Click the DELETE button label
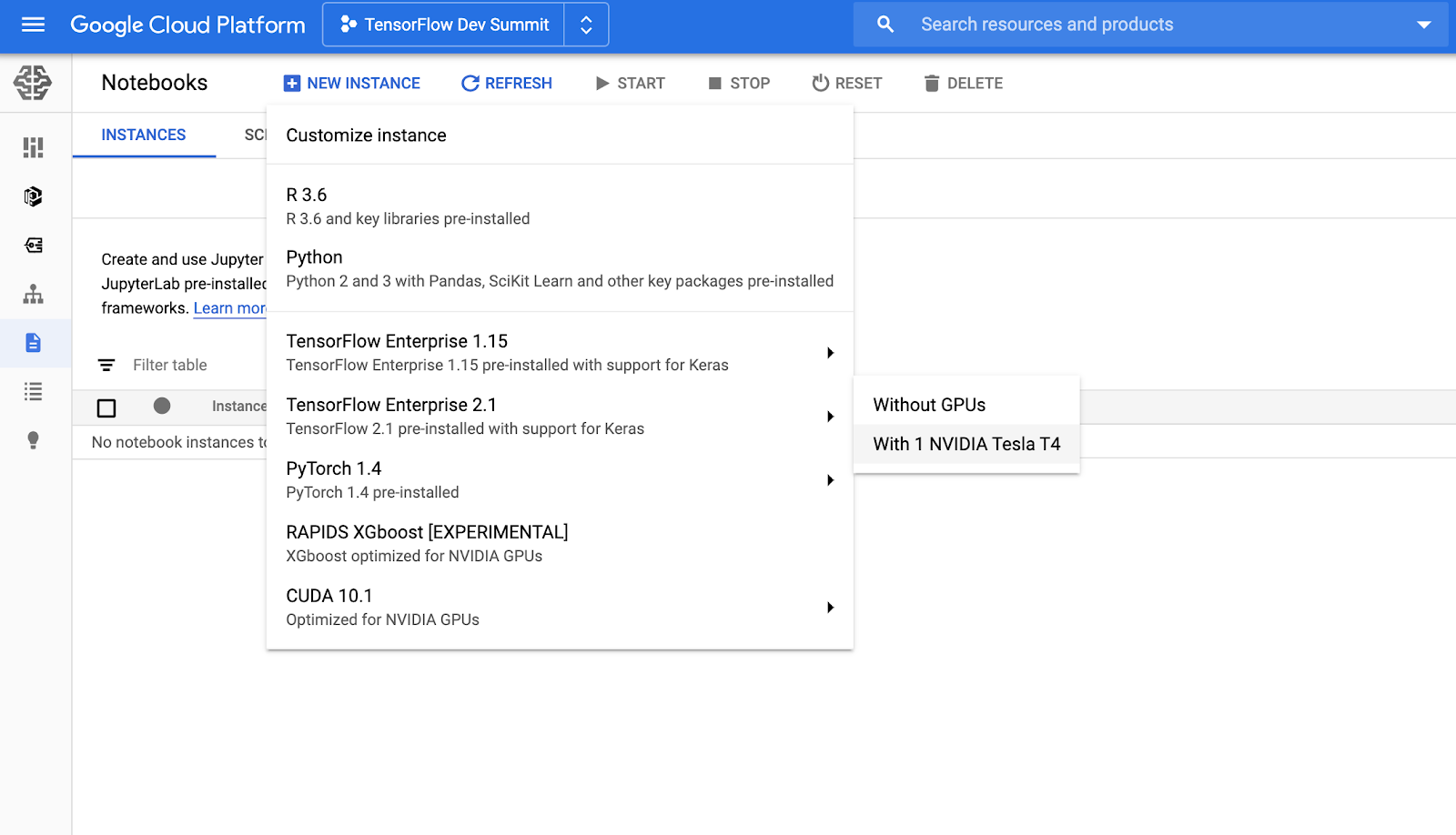The image size is (1456, 835). [x=976, y=84]
